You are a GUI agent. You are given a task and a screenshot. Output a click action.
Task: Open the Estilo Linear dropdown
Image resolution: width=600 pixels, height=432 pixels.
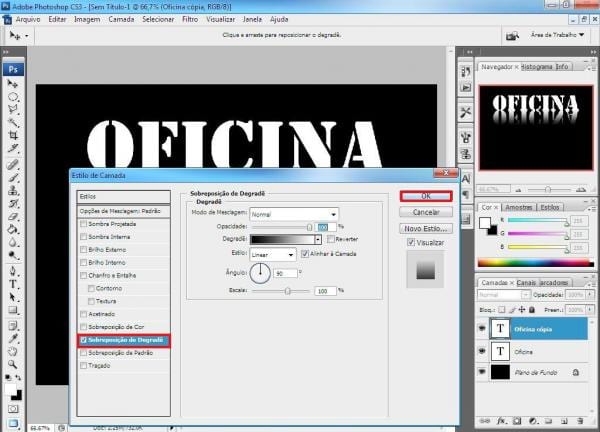point(273,254)
